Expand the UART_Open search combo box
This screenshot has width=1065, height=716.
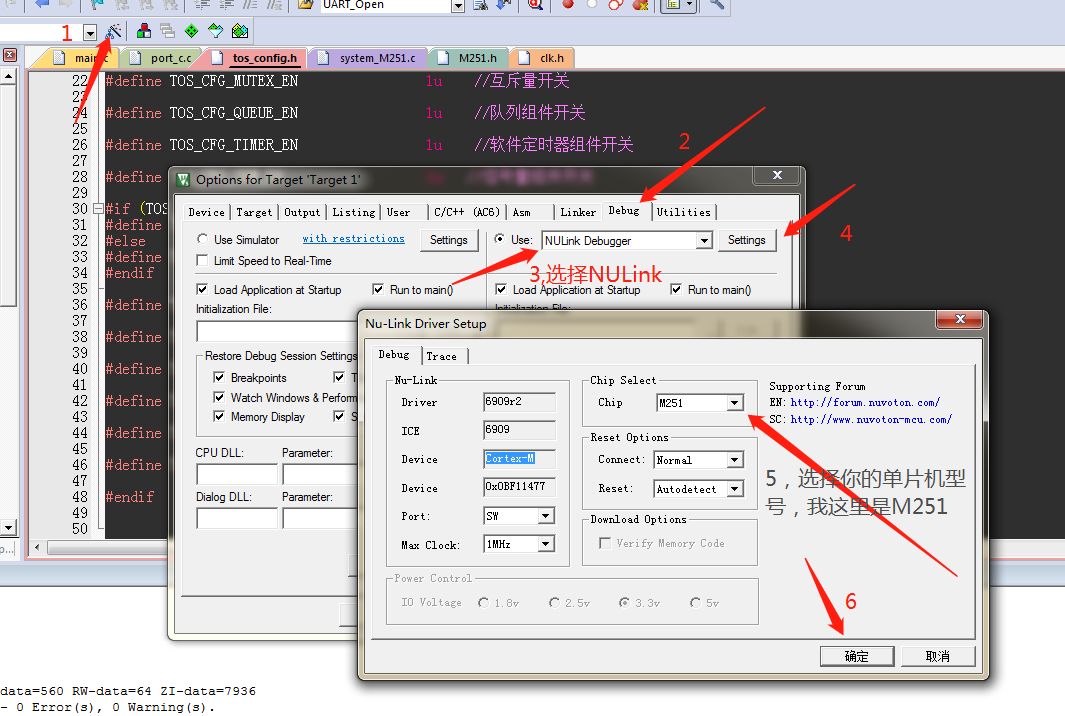pyautogui.click(x=458, y=5)
